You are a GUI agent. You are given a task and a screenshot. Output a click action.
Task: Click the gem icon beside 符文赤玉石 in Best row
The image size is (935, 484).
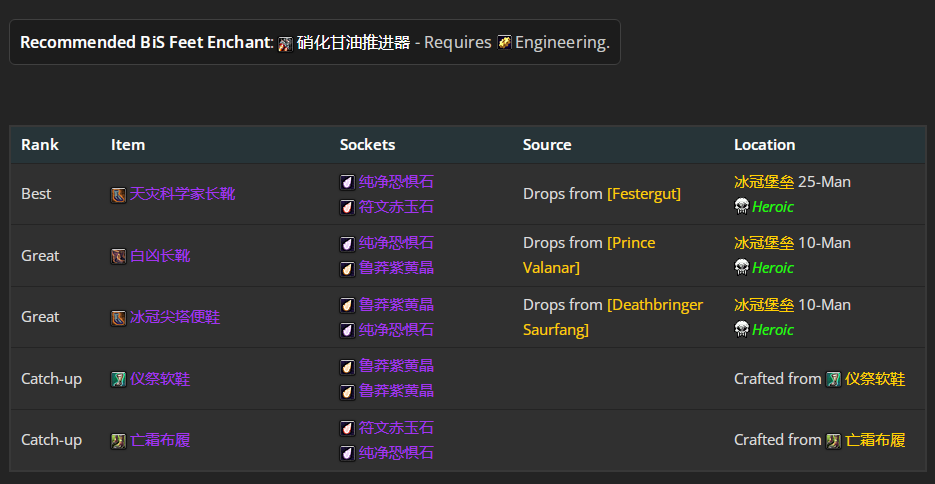347,207
